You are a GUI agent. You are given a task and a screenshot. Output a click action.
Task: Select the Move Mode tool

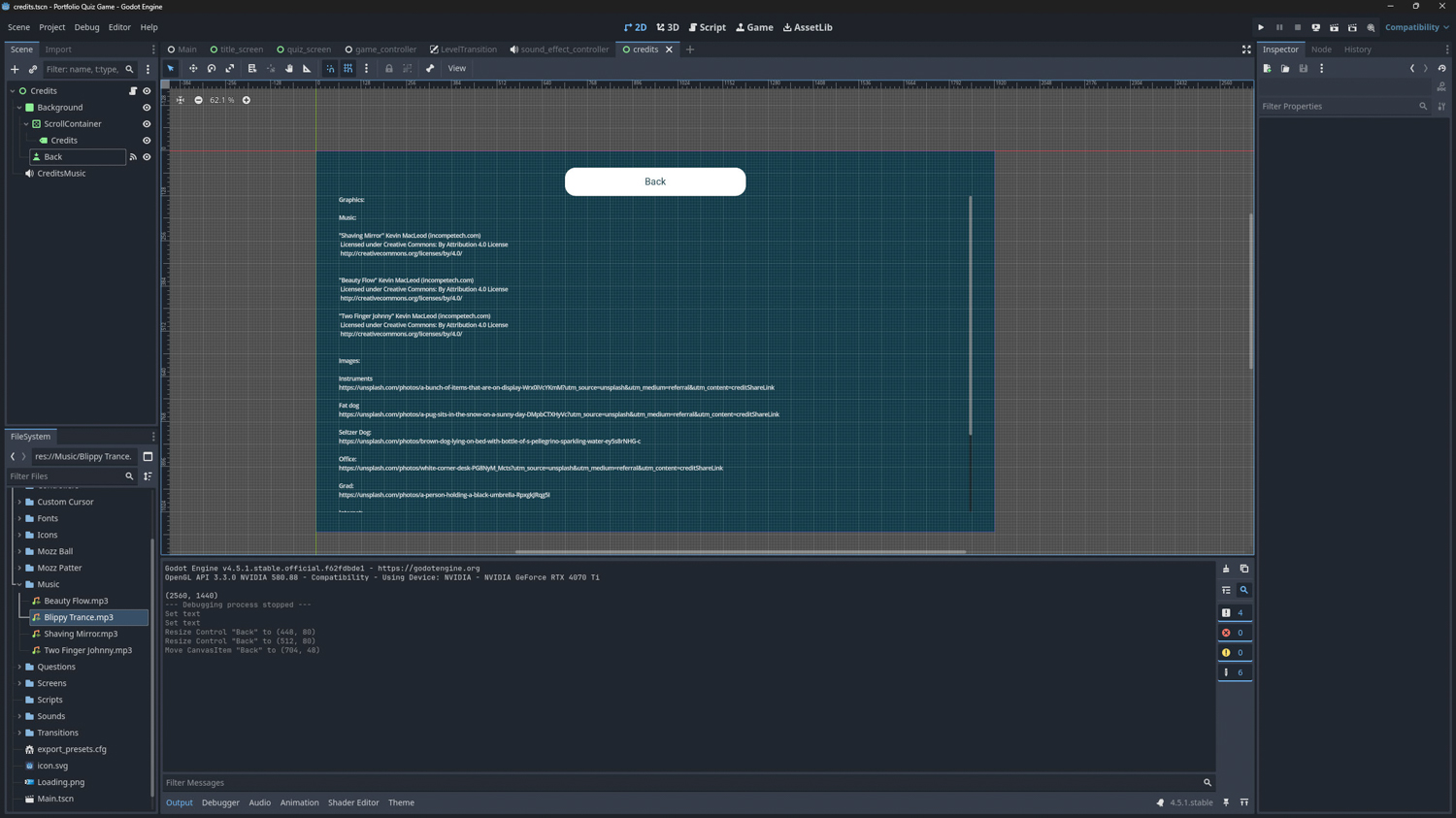(193, 69)
